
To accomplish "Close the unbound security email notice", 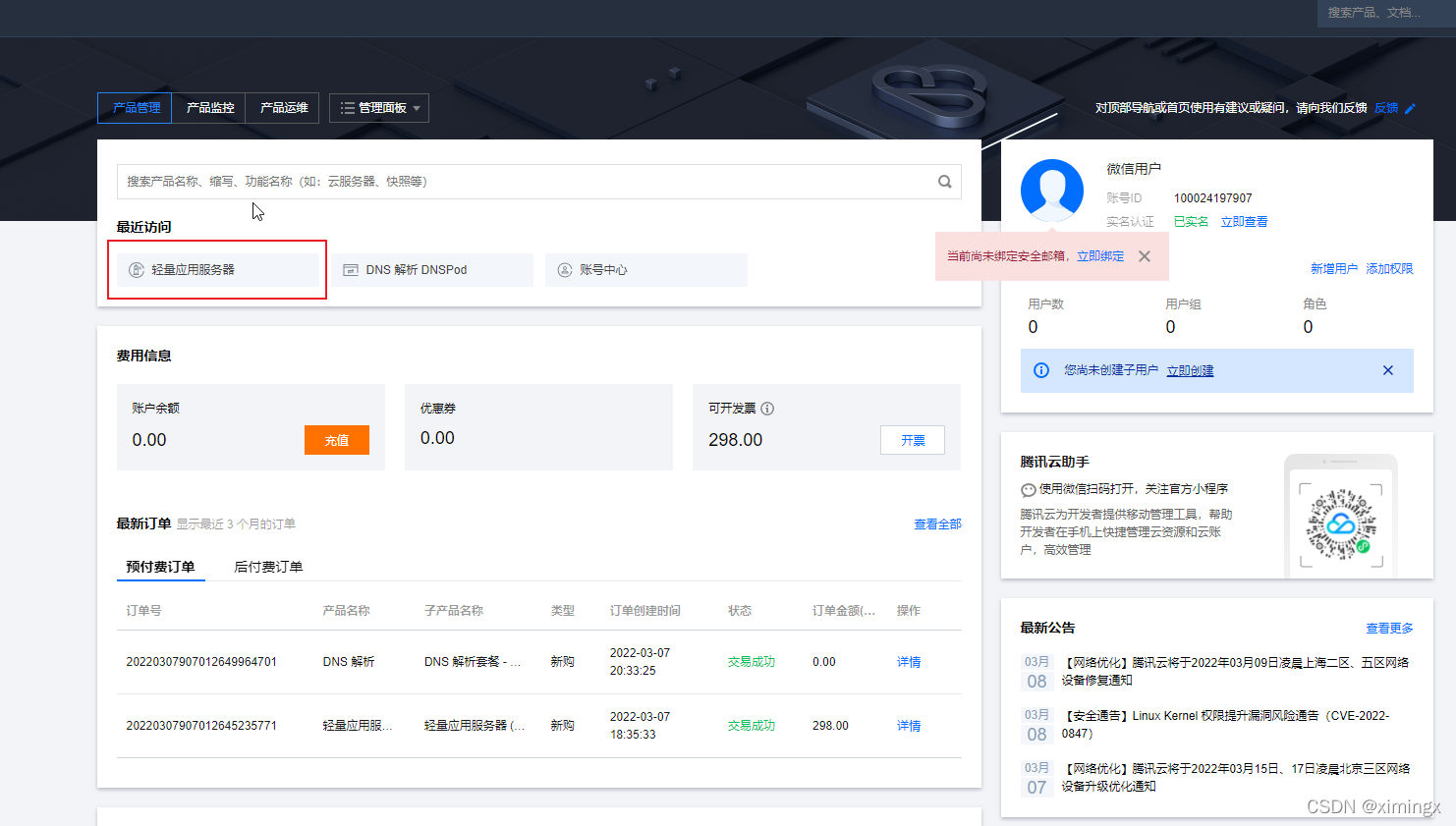I will click(x=1145, y=256).
